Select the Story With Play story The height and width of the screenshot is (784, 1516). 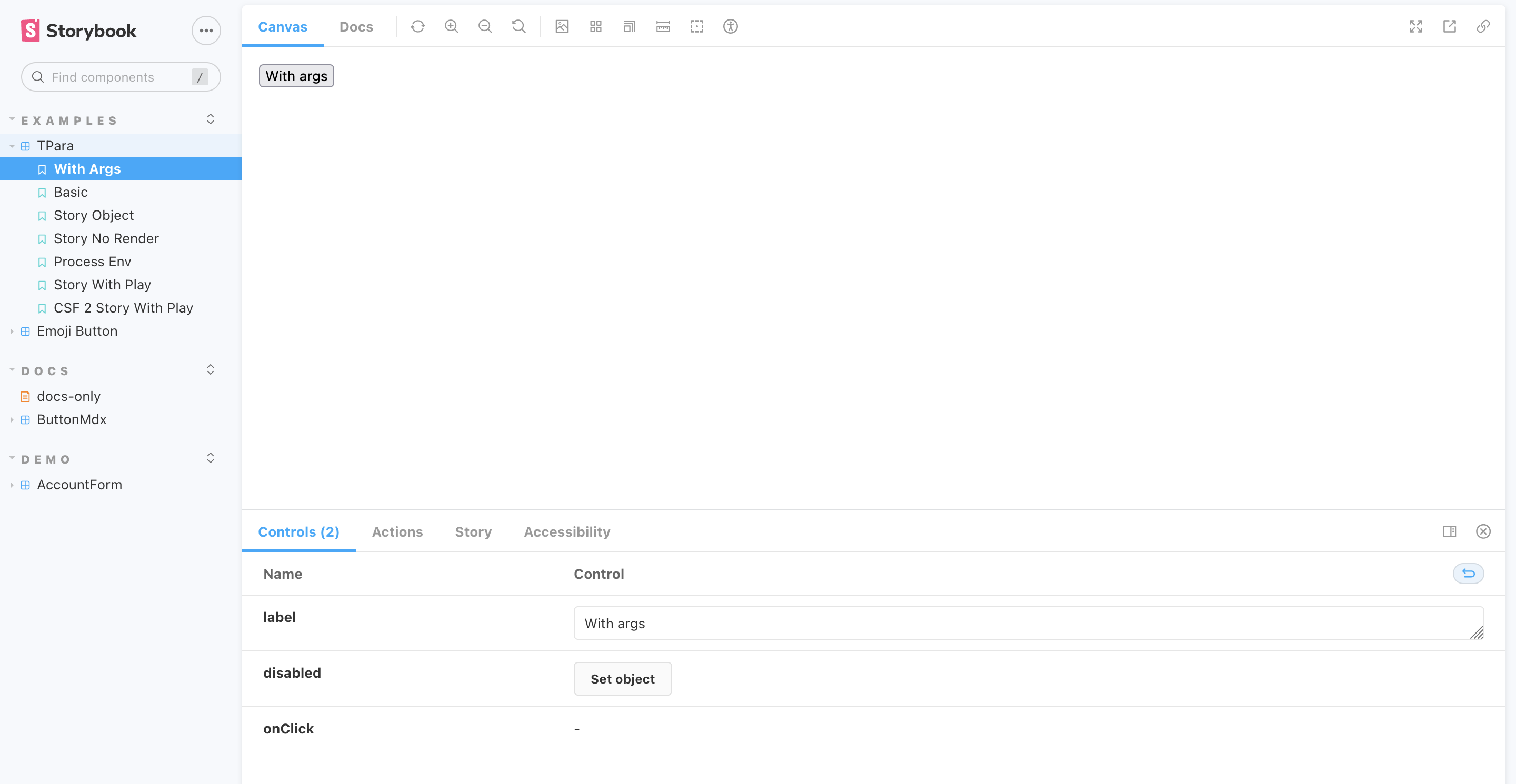tap(103, 285)
